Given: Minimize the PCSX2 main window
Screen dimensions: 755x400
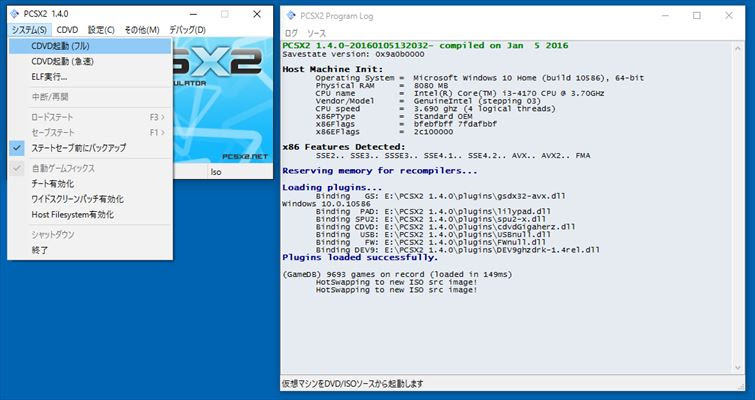Looking at the screenshot, I should [193, 14].
